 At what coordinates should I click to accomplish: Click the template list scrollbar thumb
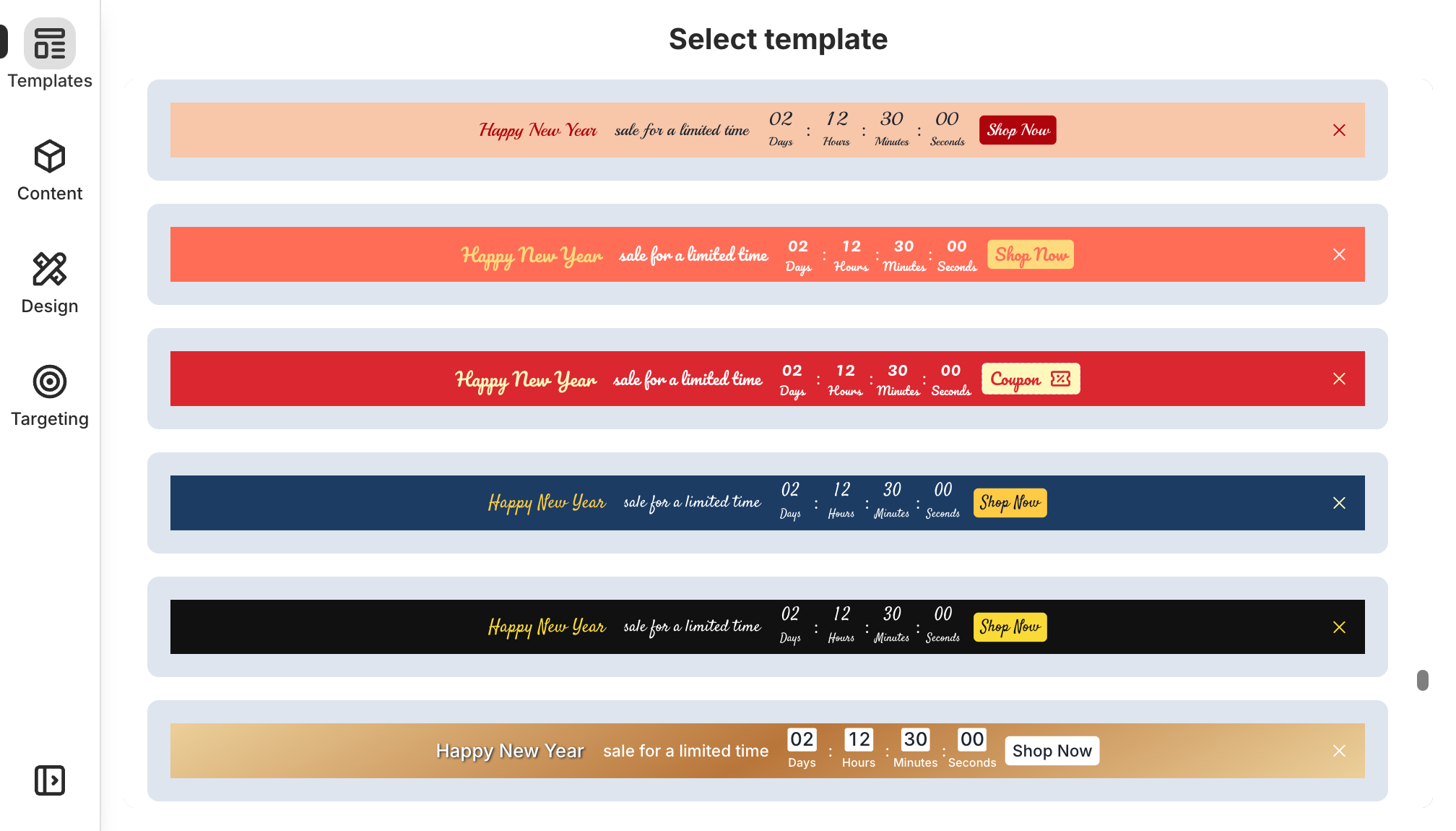click(1423, 681)
